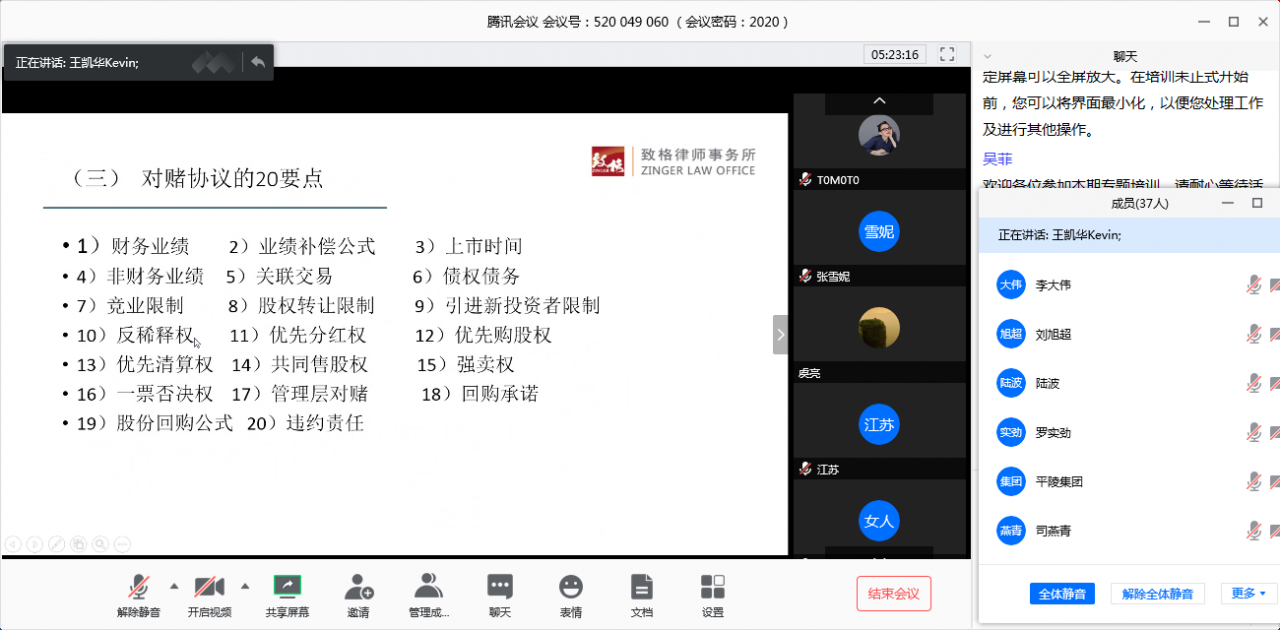Open the 文档 documents icon
The height and width of the screenshot is (630, 1280).
[642, 587]
